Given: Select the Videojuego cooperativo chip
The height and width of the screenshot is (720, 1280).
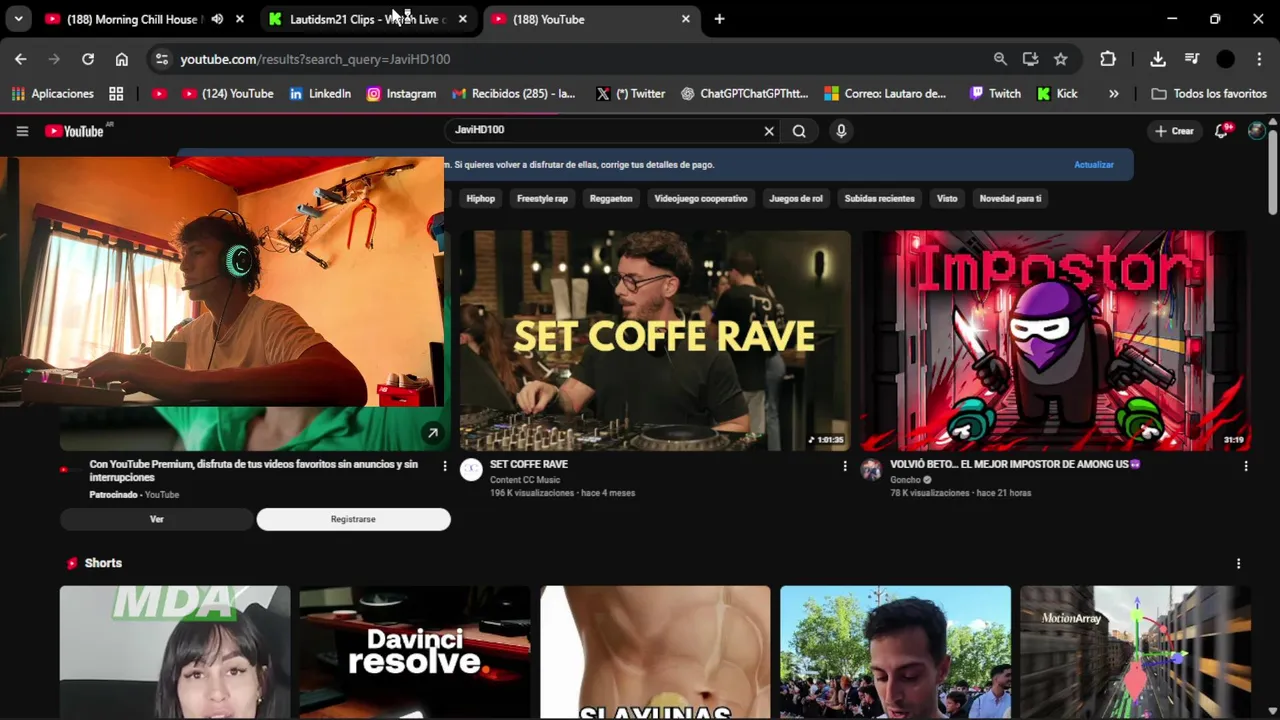Looking at the screenshot, I should coord(700,198).
